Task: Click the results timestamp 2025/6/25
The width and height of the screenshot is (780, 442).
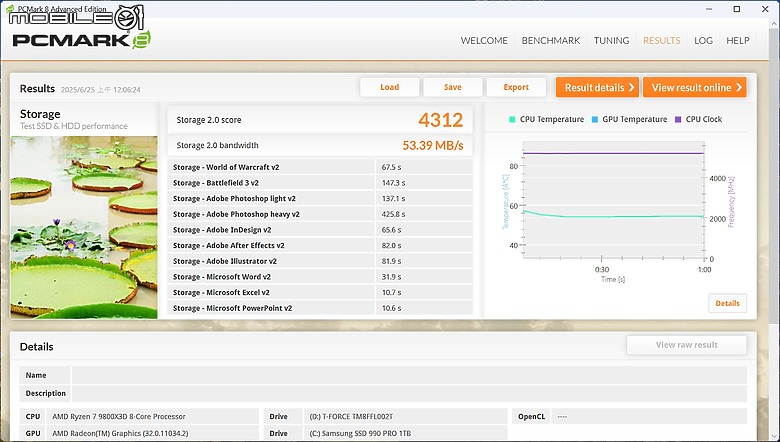Action: coord(100,90)
